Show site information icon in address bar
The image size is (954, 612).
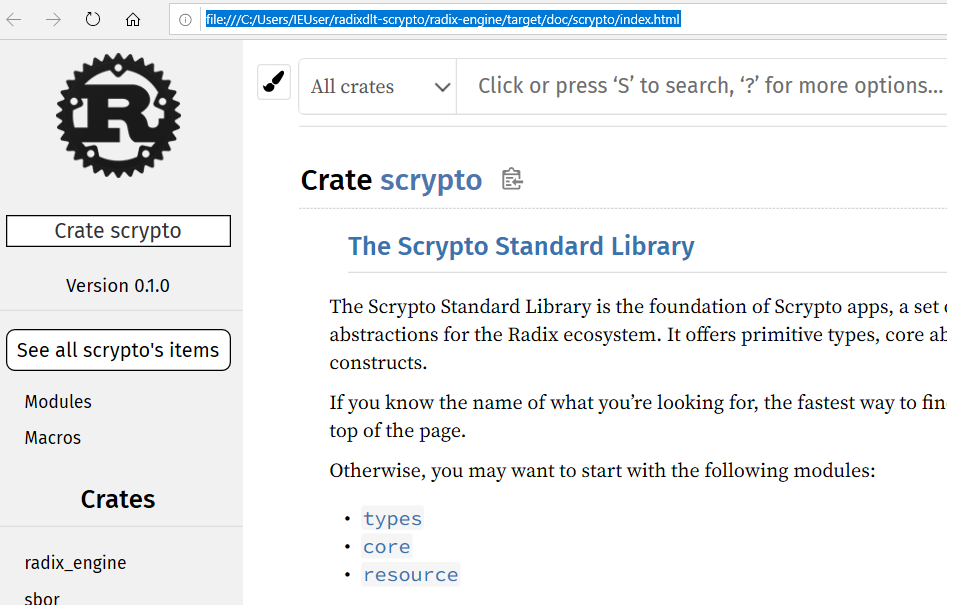point(185,20)
